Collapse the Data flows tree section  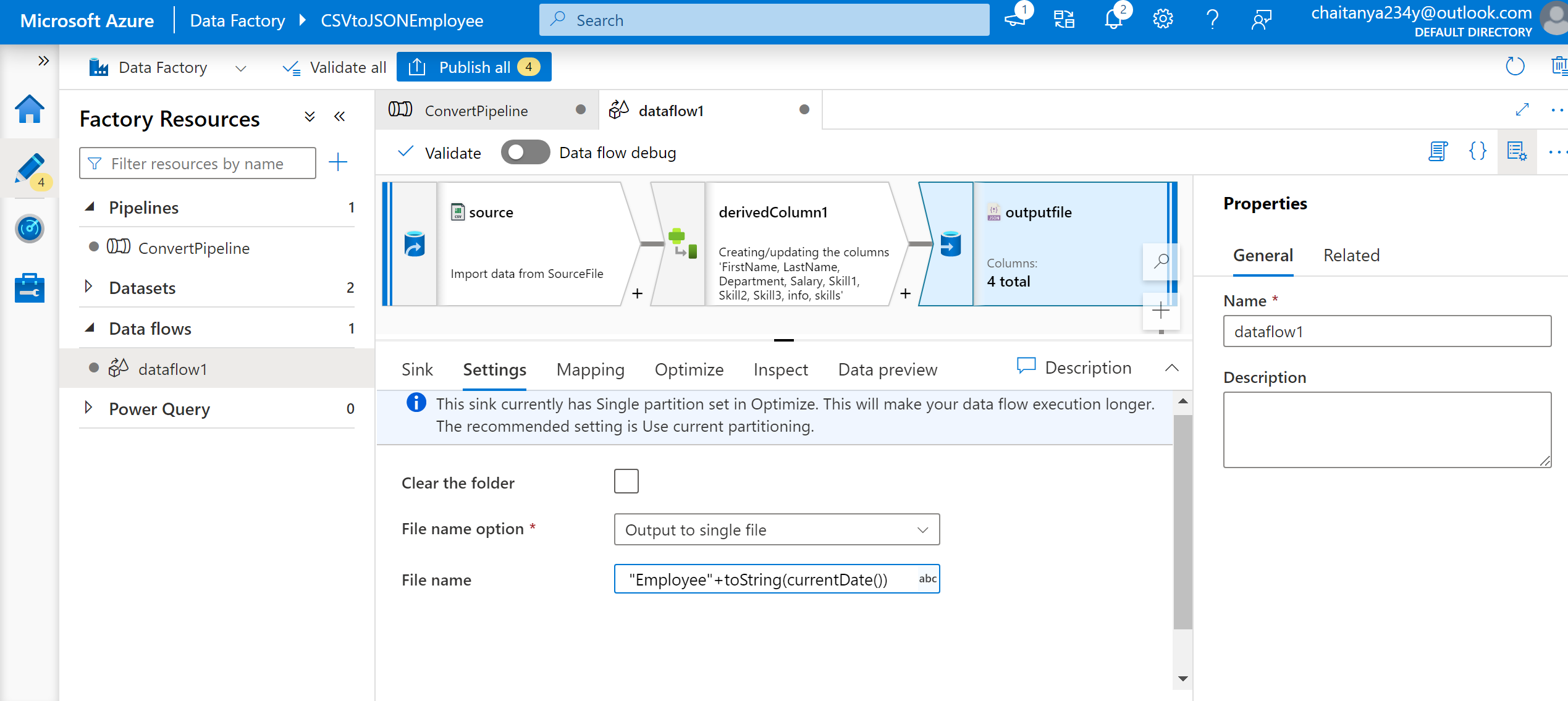tap(90, 328)
